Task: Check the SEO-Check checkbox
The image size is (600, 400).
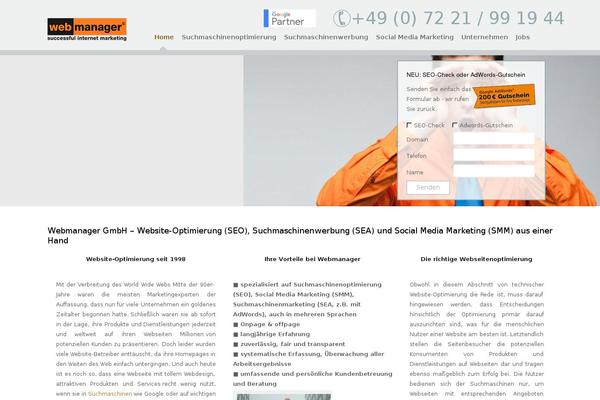Action: point(409,125)
